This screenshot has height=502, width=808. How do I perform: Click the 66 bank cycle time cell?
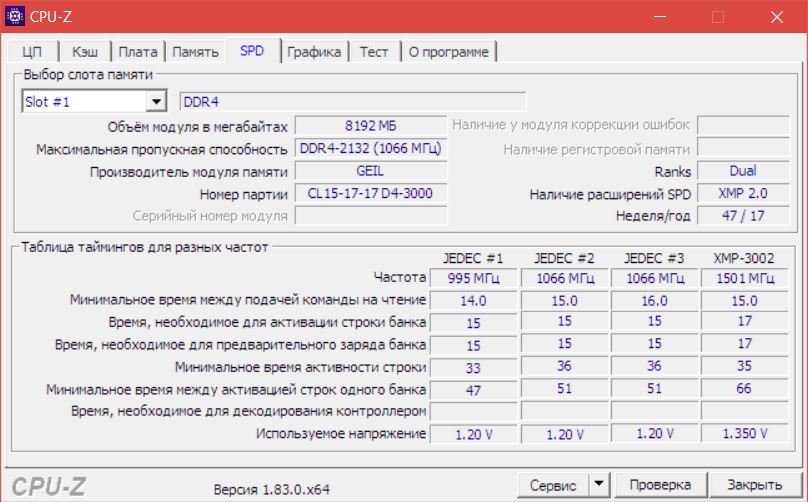(745, 389)
